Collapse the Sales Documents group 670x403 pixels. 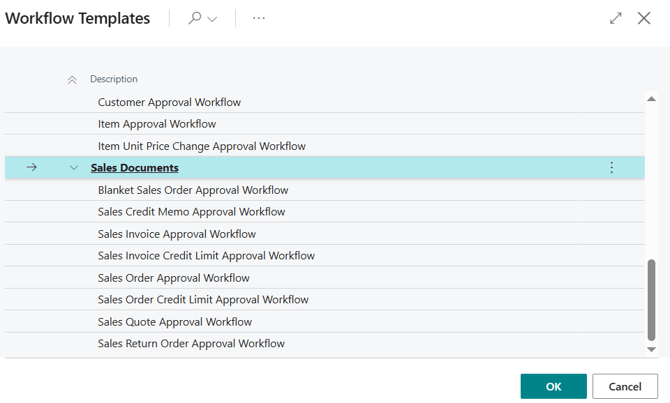(73, 168)
